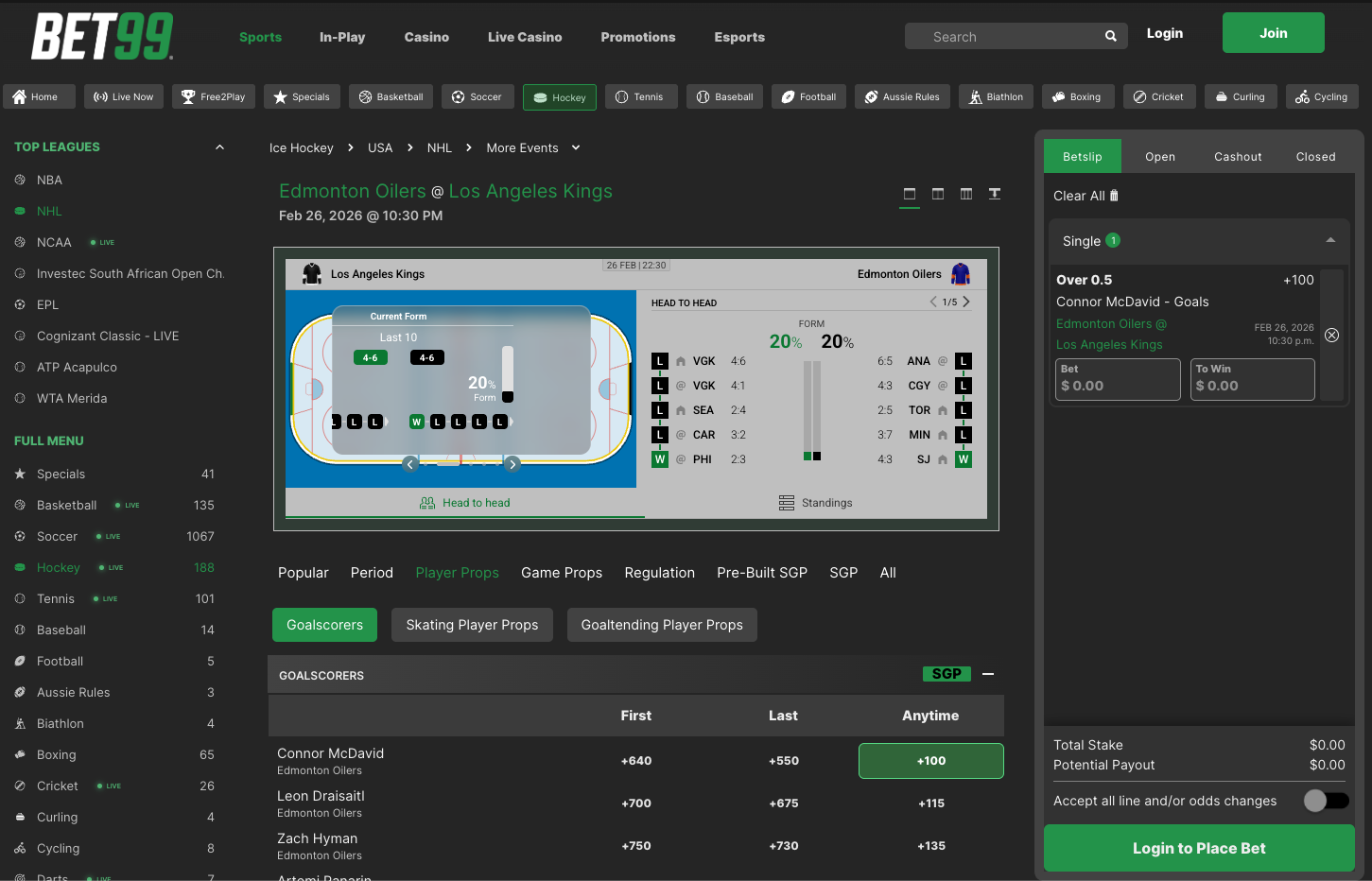Collapse the Top Leagues section
Screen dimensions: 1372x881
219,147
